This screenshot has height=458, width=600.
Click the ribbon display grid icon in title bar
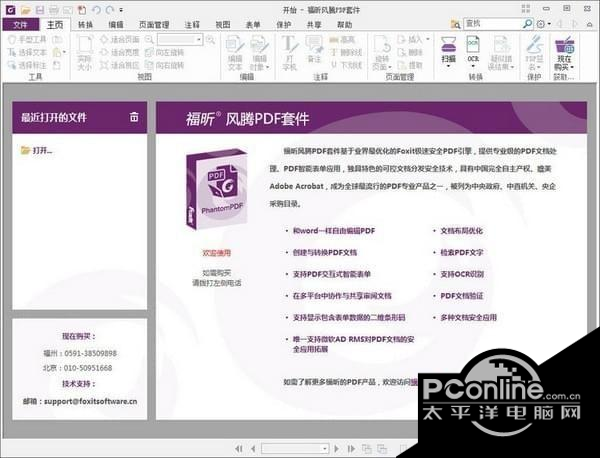(526, 9)
